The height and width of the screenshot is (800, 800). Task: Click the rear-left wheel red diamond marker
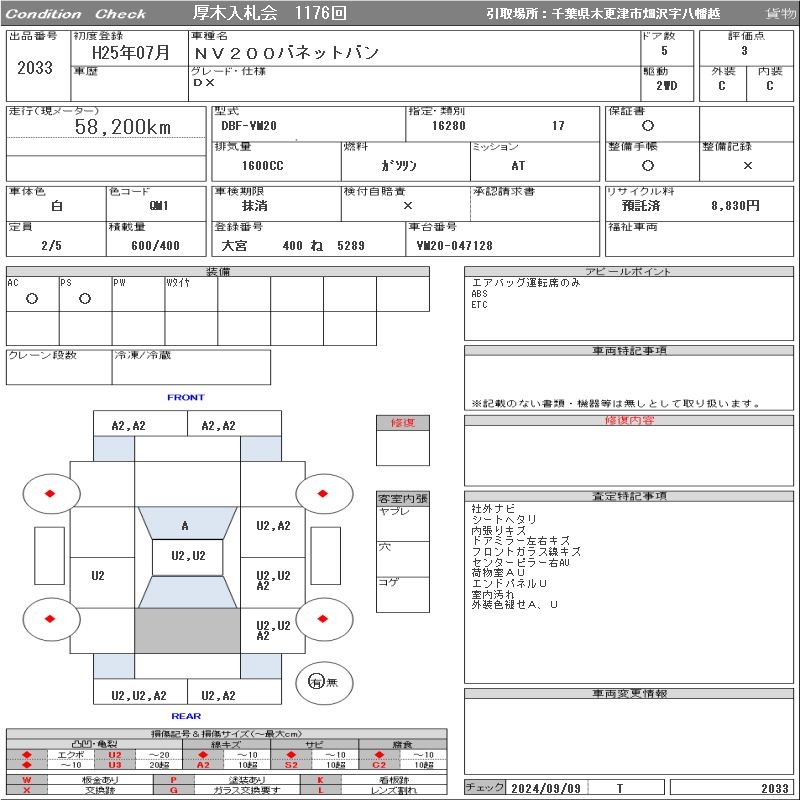tap(50, 619)
